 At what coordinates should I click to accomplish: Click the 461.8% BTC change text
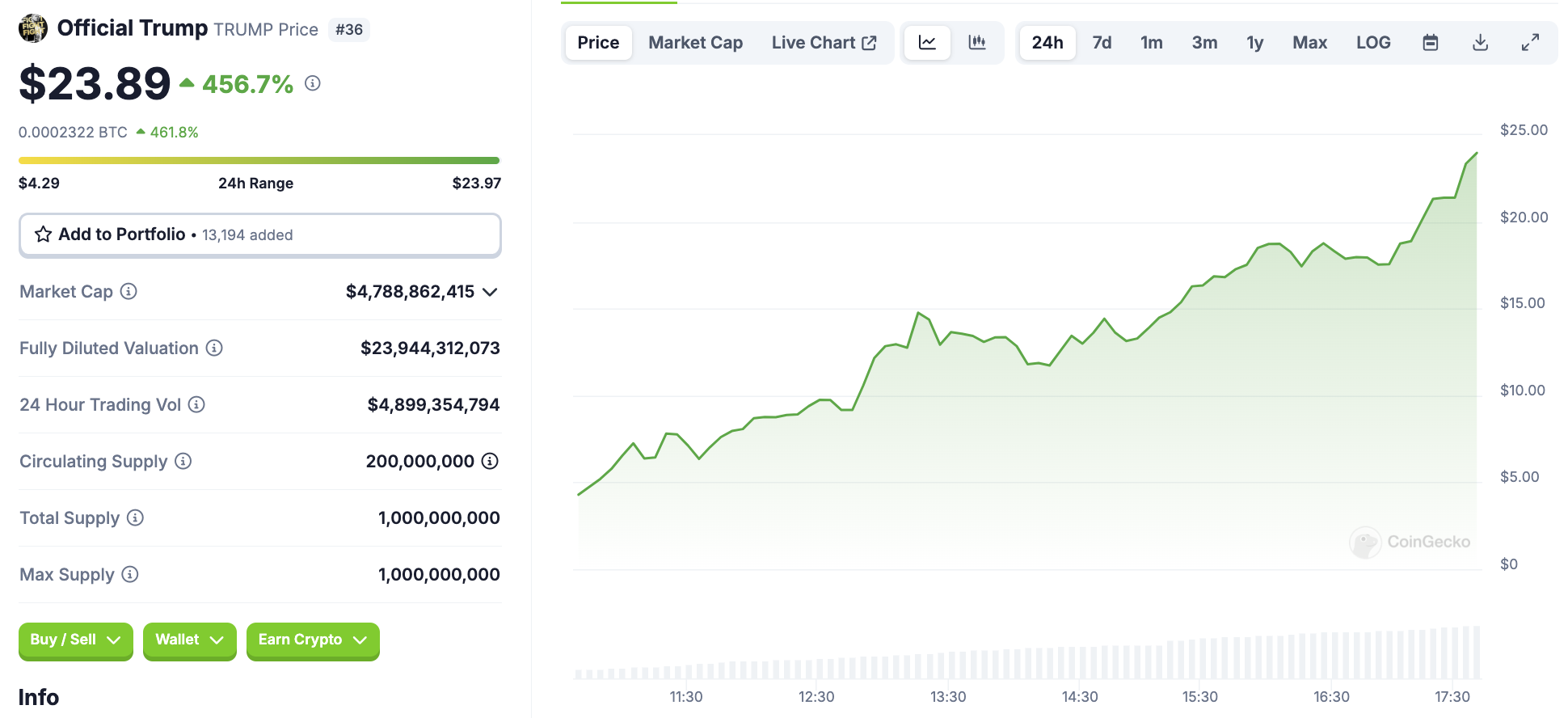click(x=174, y=132)
